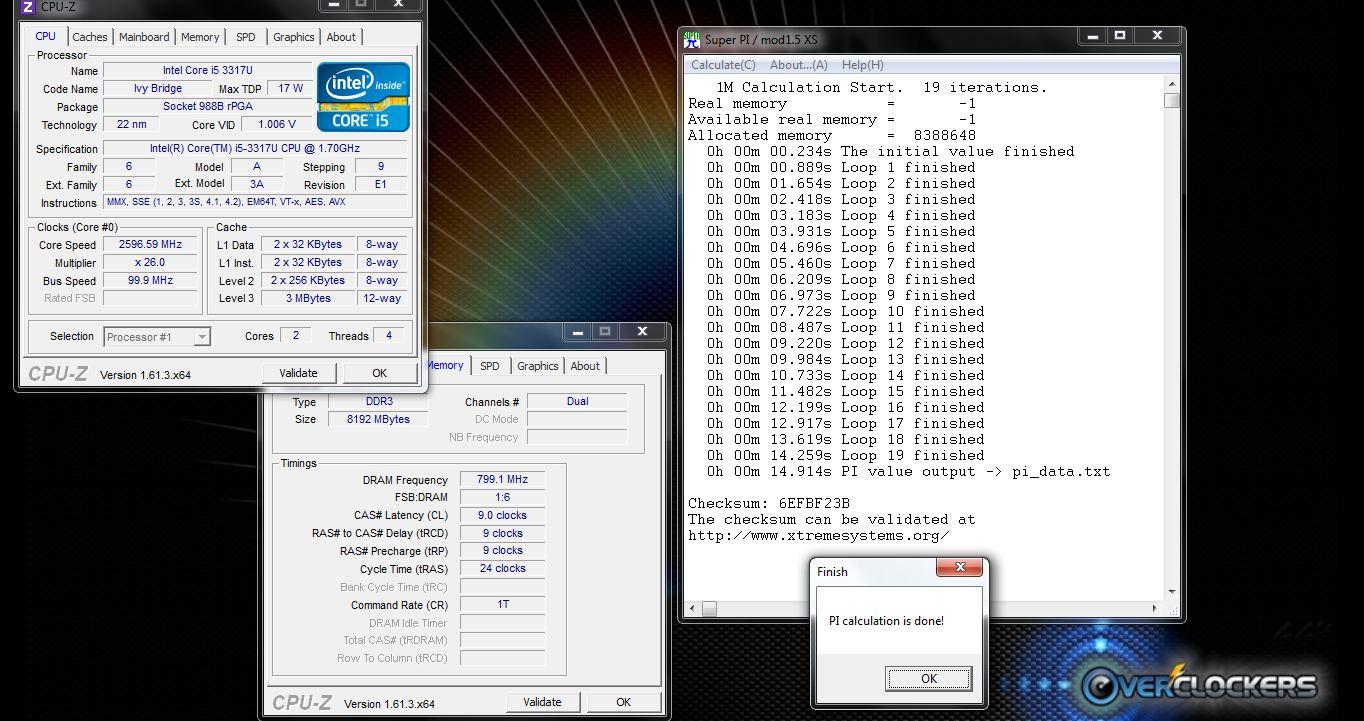Click the CPU-Z app icon in title bar
This screenshot has width=1364, height=721.
[27, 6]
